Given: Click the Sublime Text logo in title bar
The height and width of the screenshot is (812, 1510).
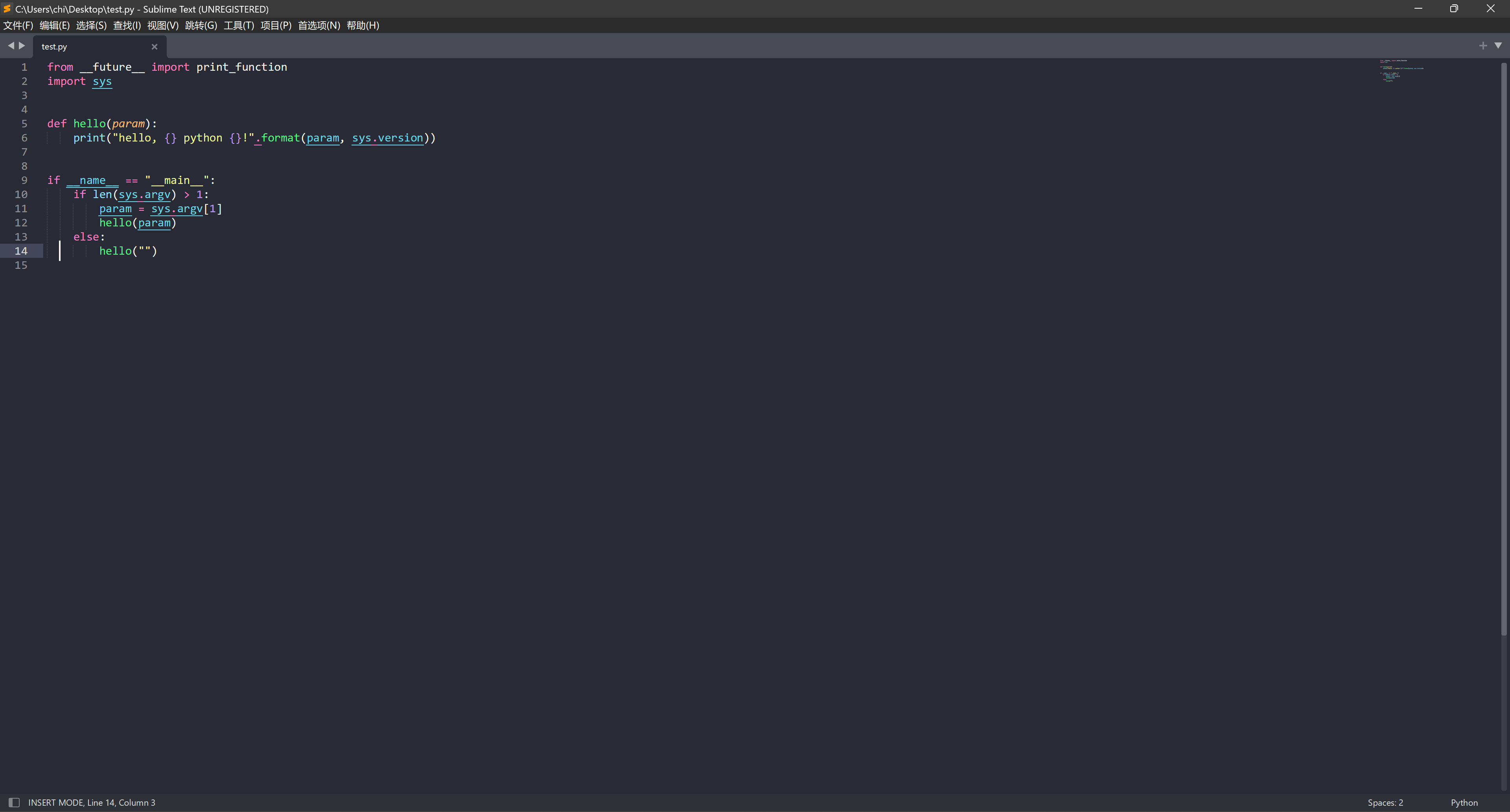Looking at the screenshot, I should [x=7, y=9].
